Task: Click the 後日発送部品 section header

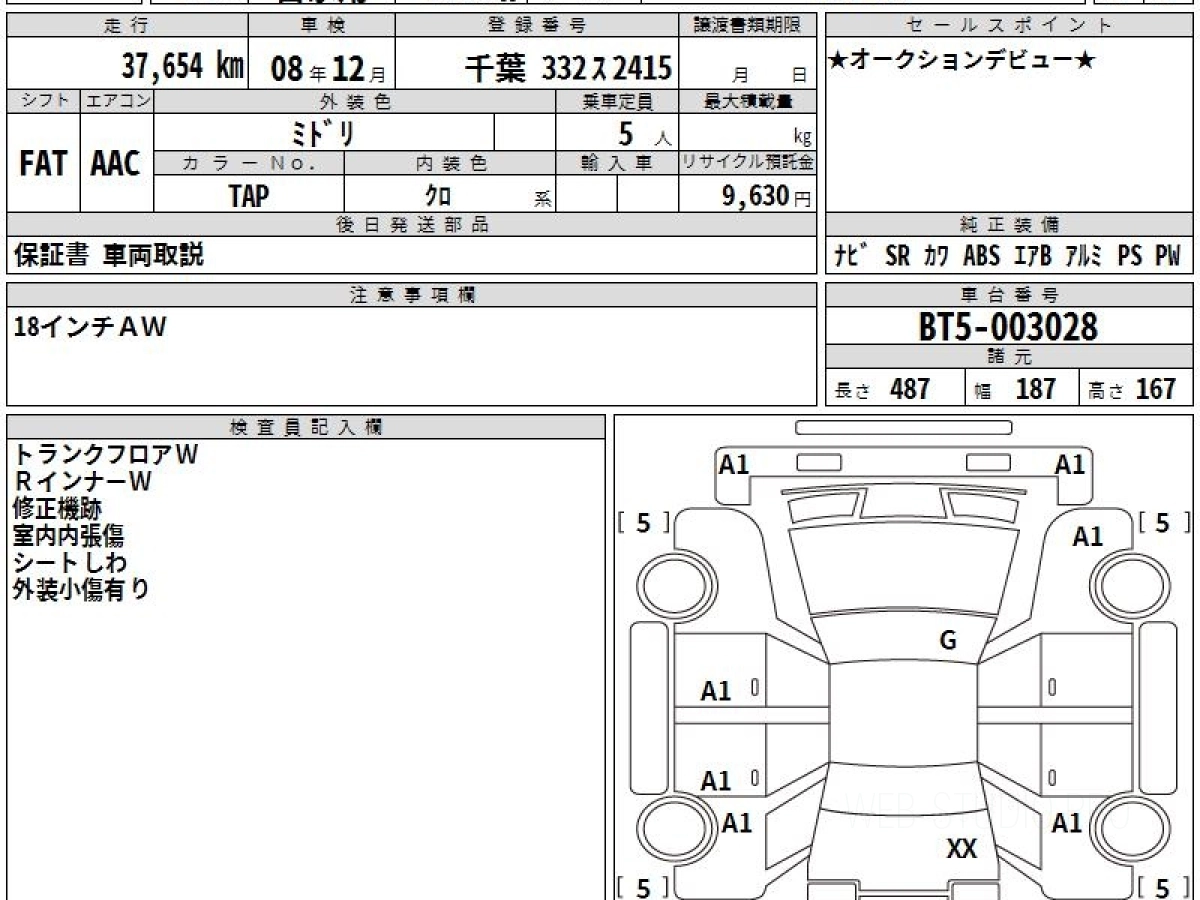Action: pyautogui.click(x=412, y=225)
